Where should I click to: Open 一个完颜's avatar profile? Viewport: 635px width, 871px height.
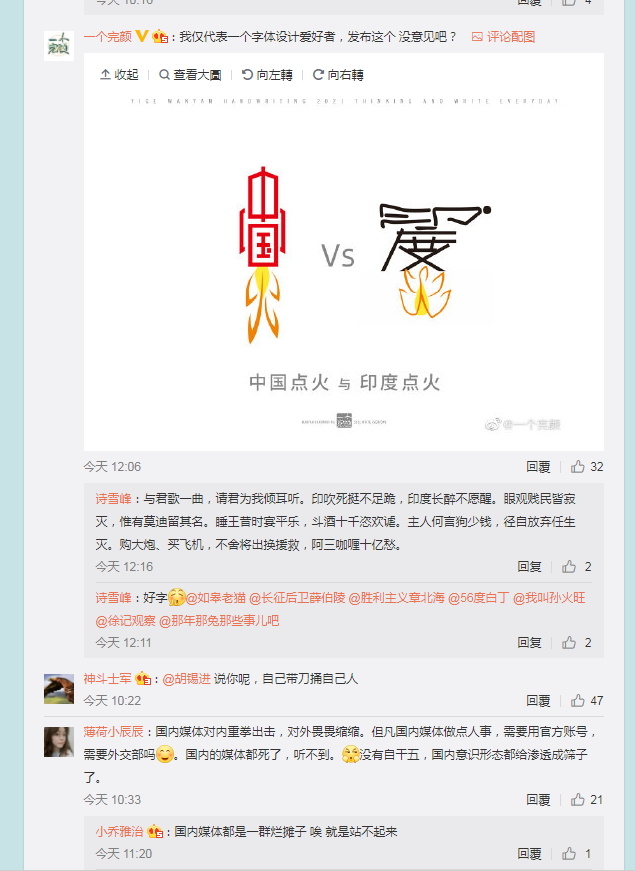[59, 46]
